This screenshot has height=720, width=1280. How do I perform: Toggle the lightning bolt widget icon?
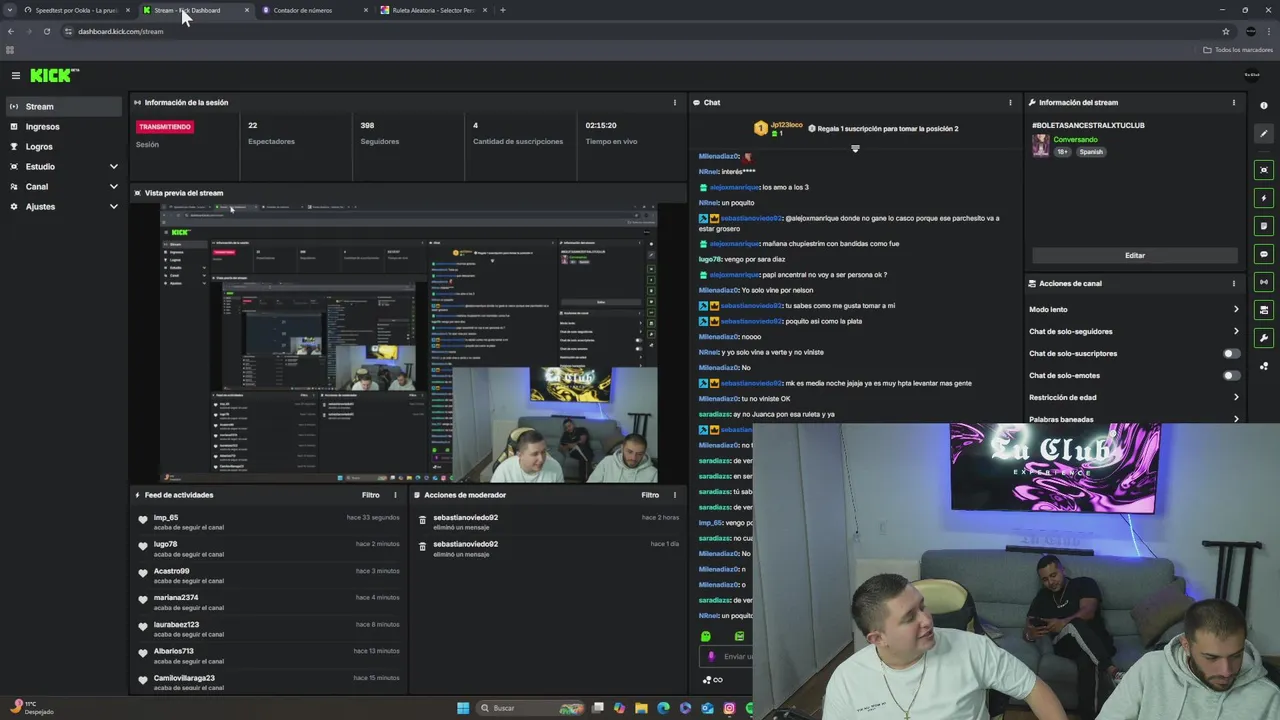(x=1264, y=198)
